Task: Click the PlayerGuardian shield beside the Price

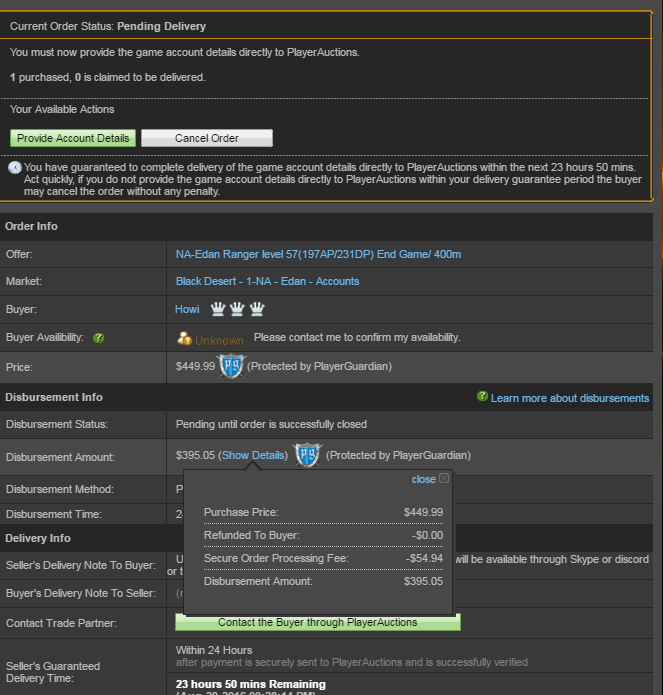Action: (231, 366)
